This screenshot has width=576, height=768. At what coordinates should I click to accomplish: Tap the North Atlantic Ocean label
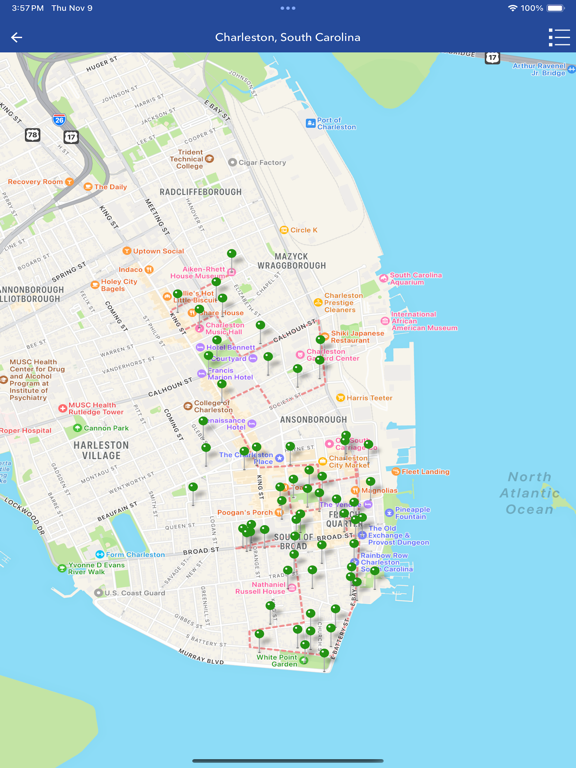click(x=529, y=493)
